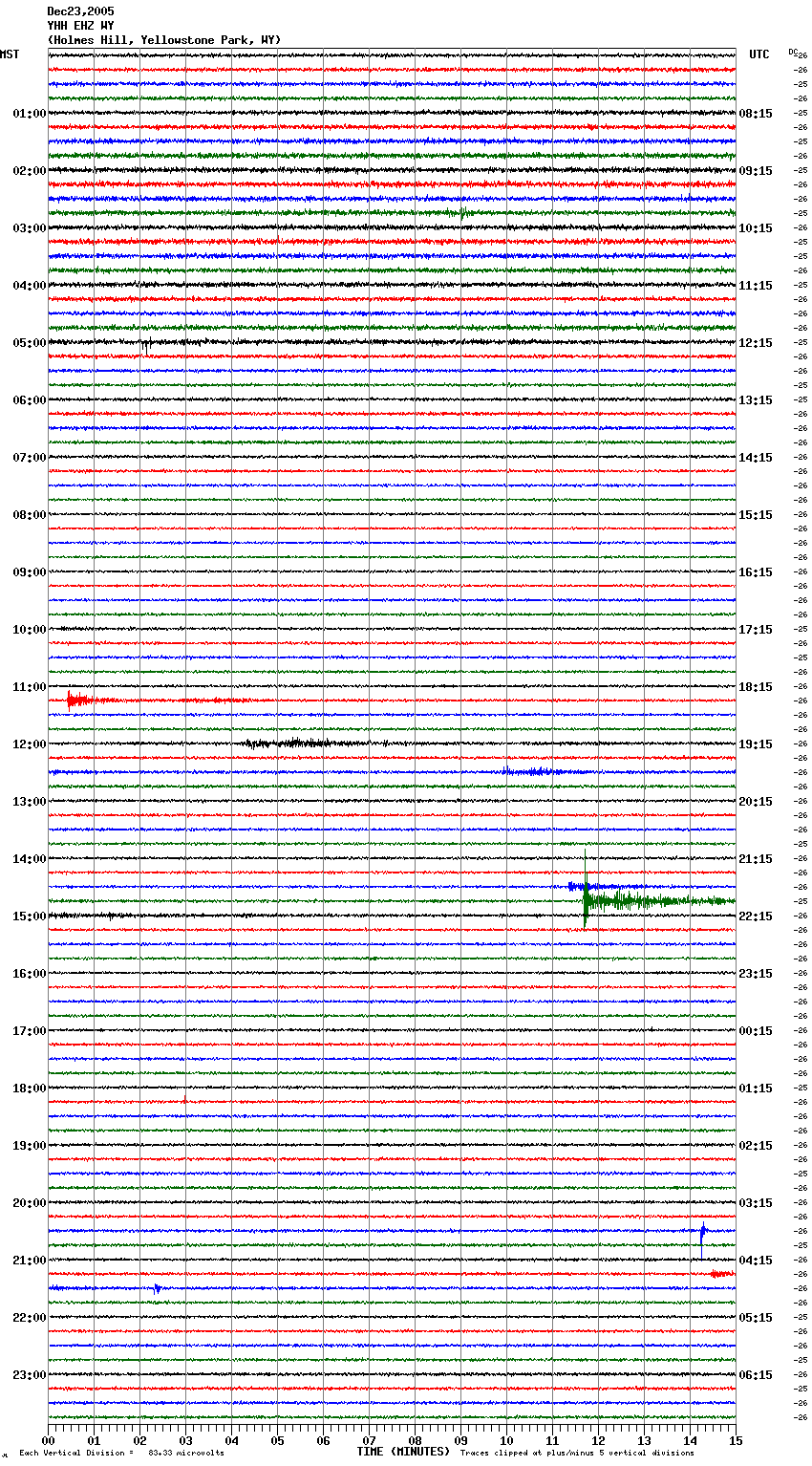Click the MST label "19:00"
This screenshot has height=1466, width=812.
(30, 1146)
